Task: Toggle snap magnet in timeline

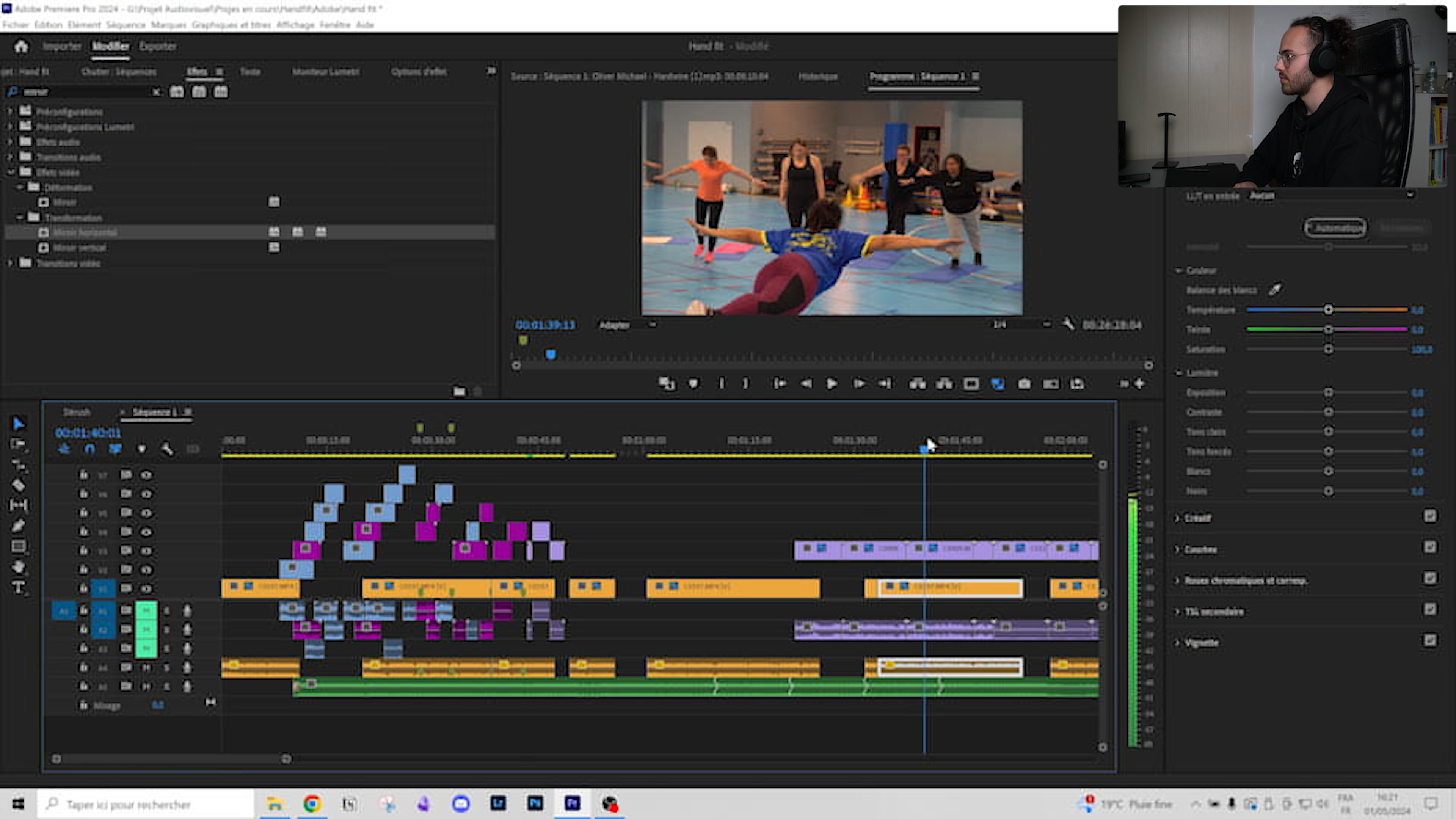Action: click(89, 449)
